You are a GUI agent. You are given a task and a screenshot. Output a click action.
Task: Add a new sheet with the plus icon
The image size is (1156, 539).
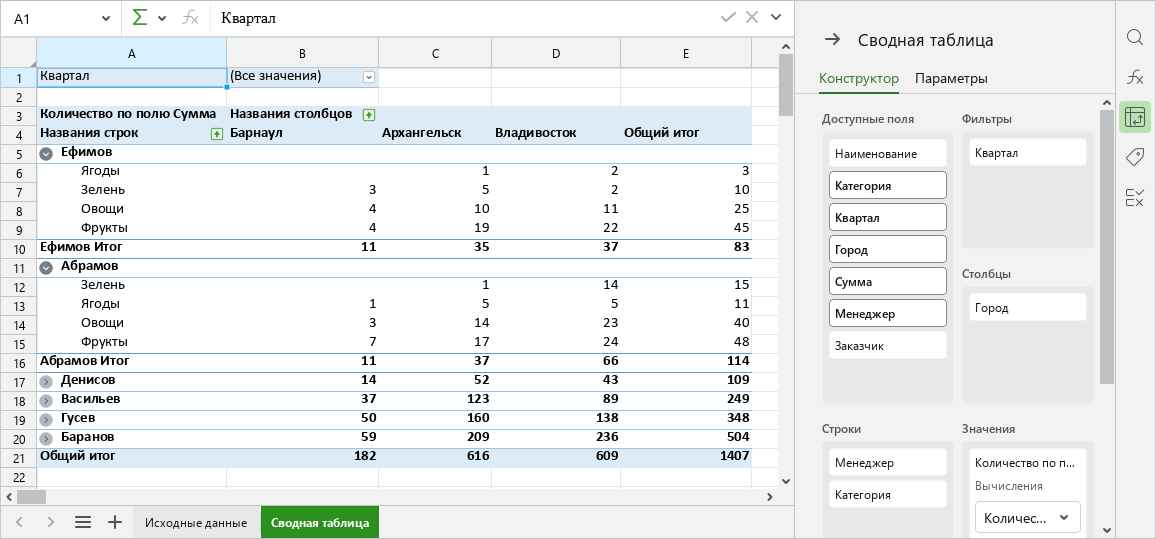[x=115, y=523]
